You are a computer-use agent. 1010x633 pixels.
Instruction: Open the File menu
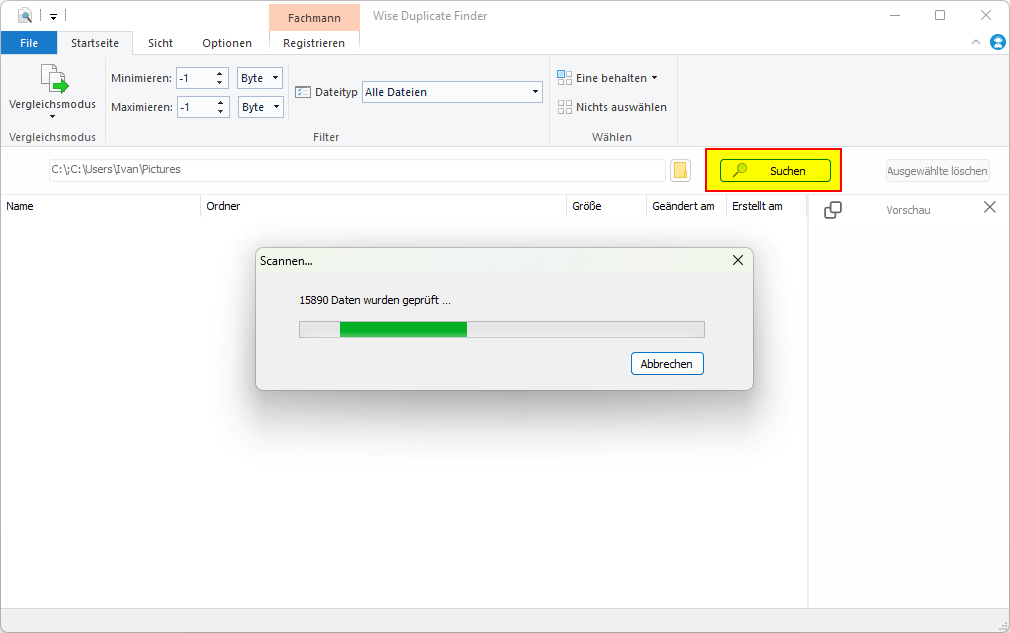29,43
